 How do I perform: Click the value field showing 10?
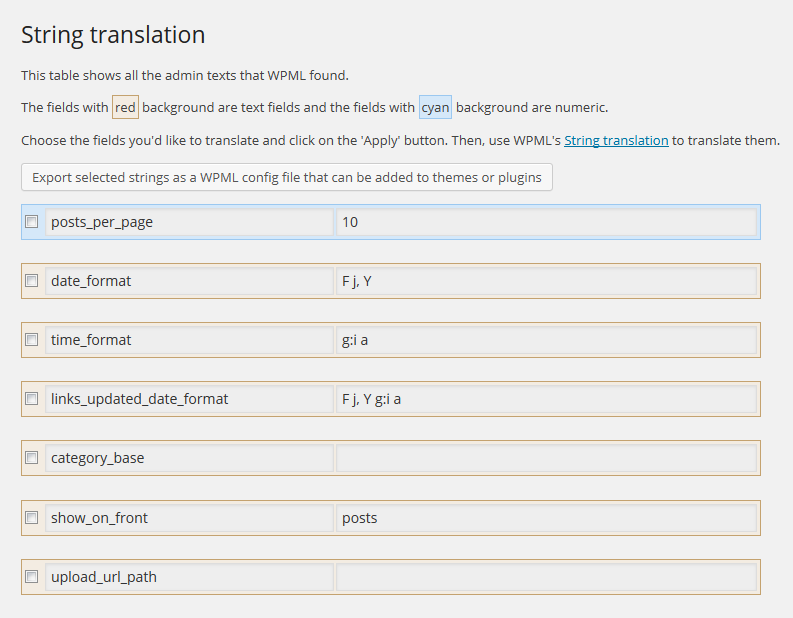point(547,222)
